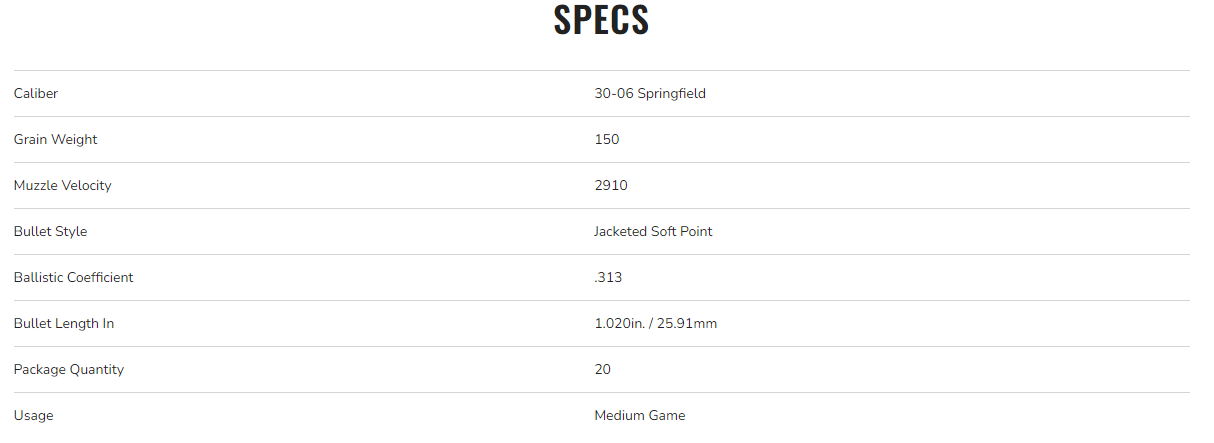The image size is (1214, 443).
Task: Click the '25.91mm' metric length
Action: [688, 323]
